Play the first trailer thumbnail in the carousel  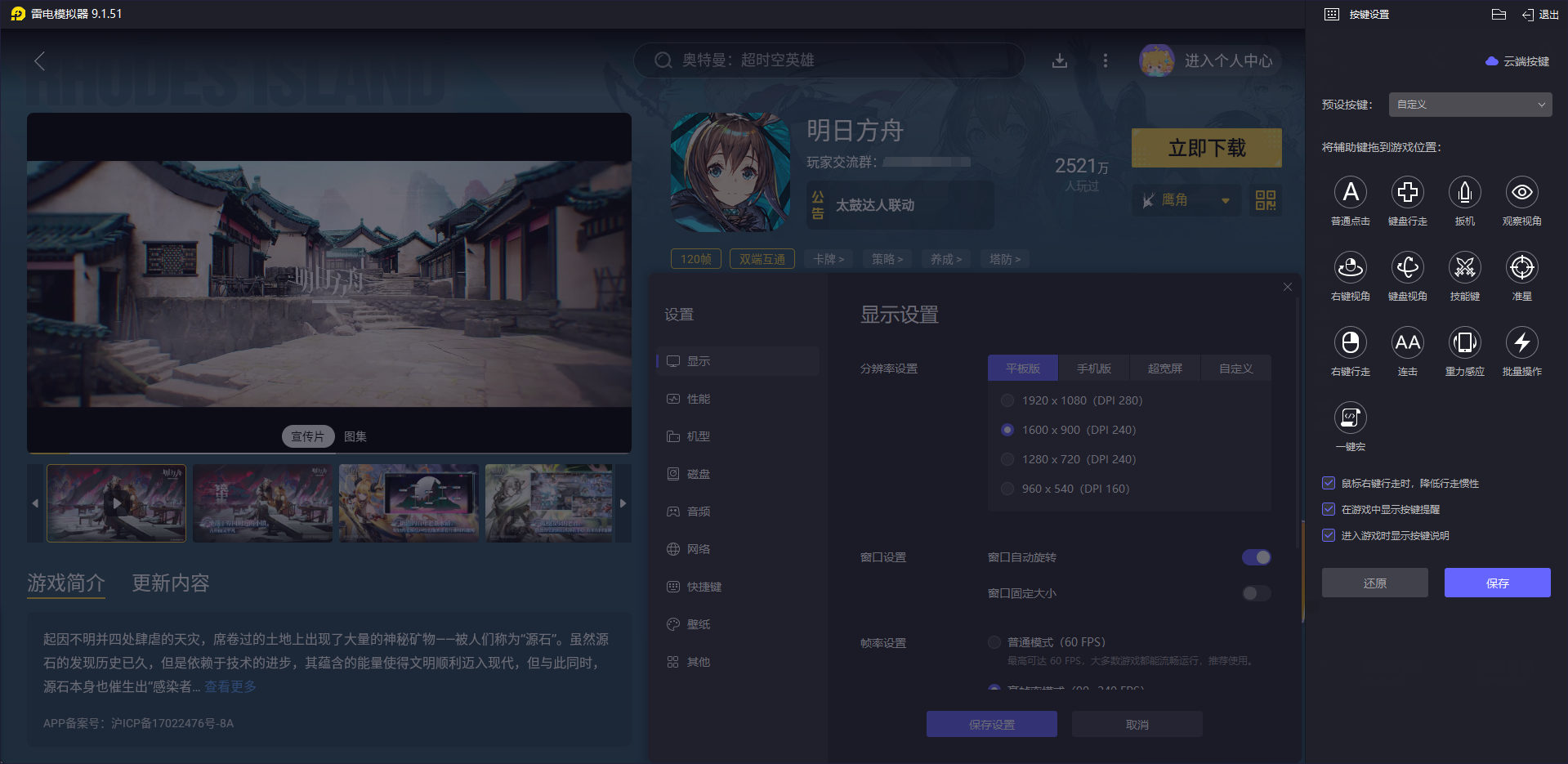(116, 503)
